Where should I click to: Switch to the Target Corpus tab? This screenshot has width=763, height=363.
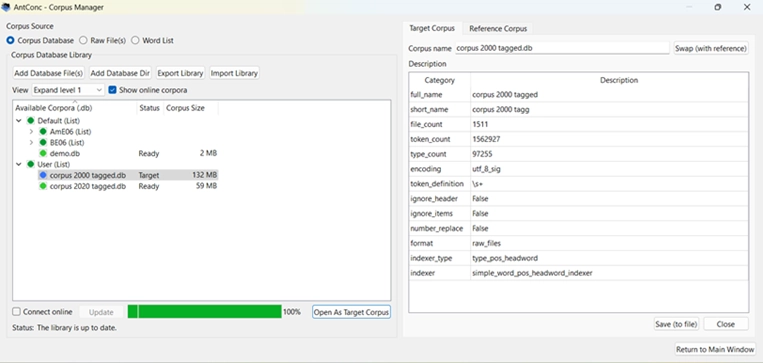(432, 28)
